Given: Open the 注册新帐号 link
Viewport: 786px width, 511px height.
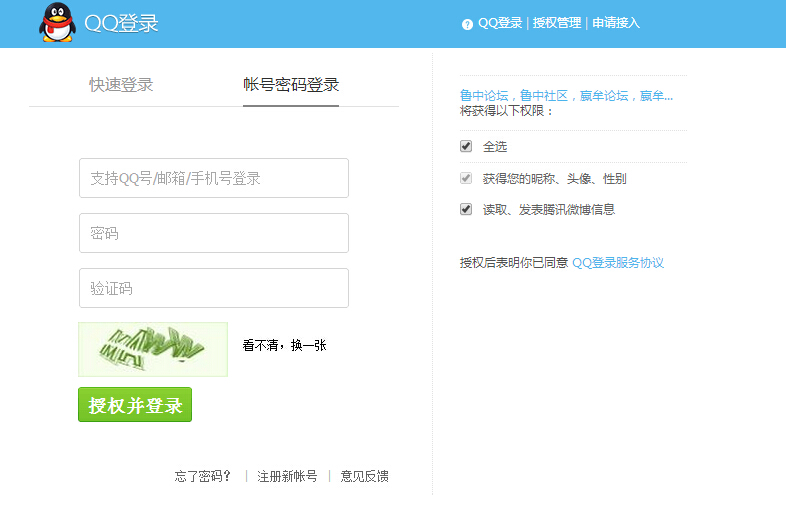Looking at the screenshot, I should [x=287, y=476].
